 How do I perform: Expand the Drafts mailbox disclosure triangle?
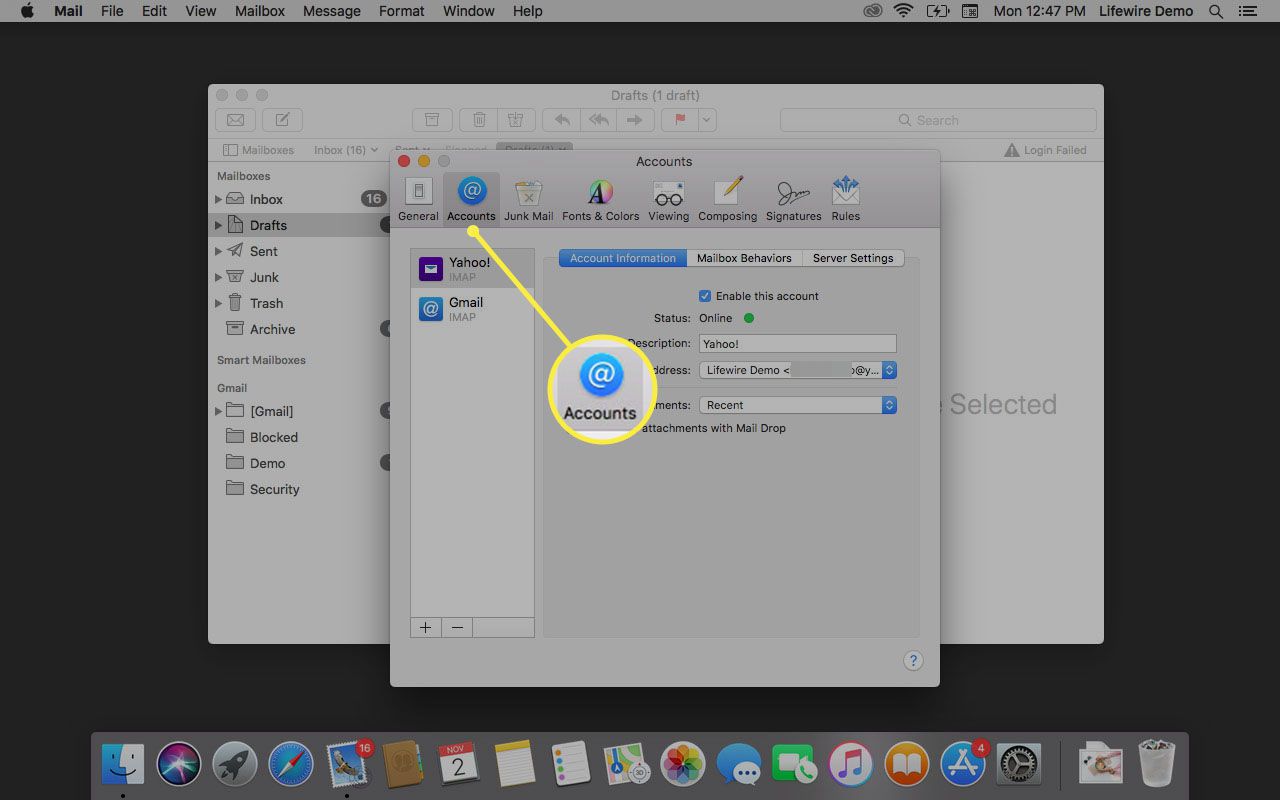[x=218, y=225]
